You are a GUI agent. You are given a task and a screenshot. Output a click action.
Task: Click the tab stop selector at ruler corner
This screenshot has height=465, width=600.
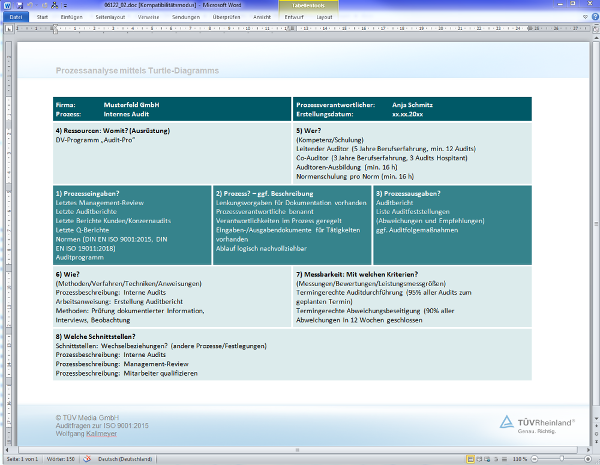(7, 28)
